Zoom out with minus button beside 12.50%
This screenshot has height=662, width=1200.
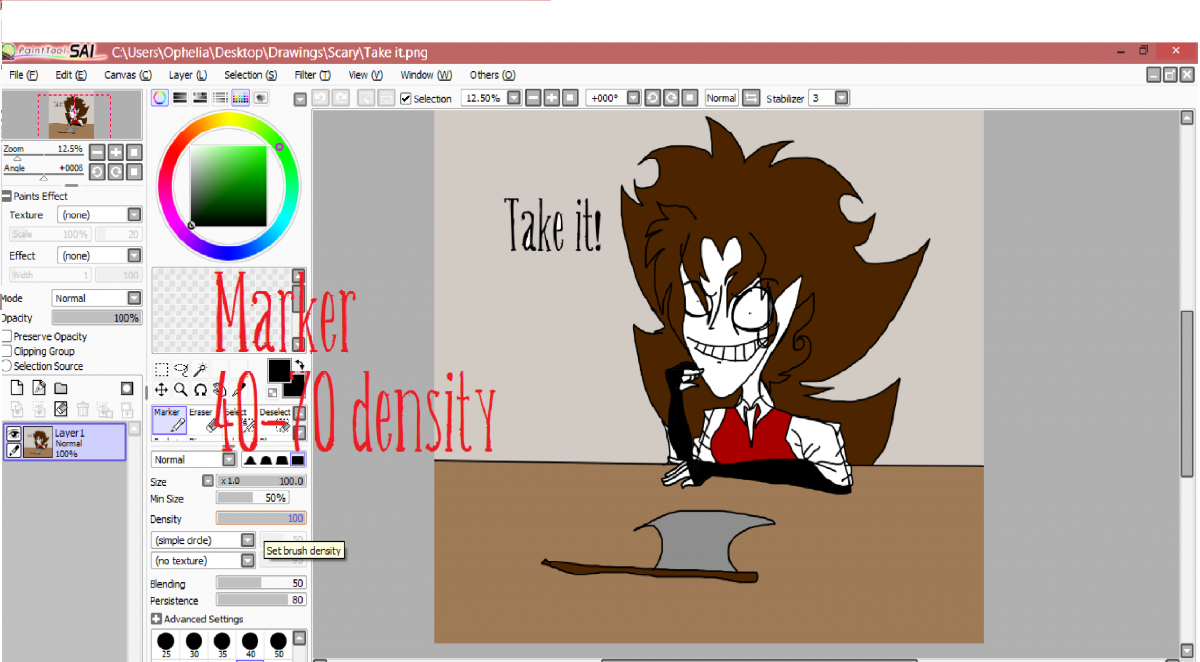(533, 98)
